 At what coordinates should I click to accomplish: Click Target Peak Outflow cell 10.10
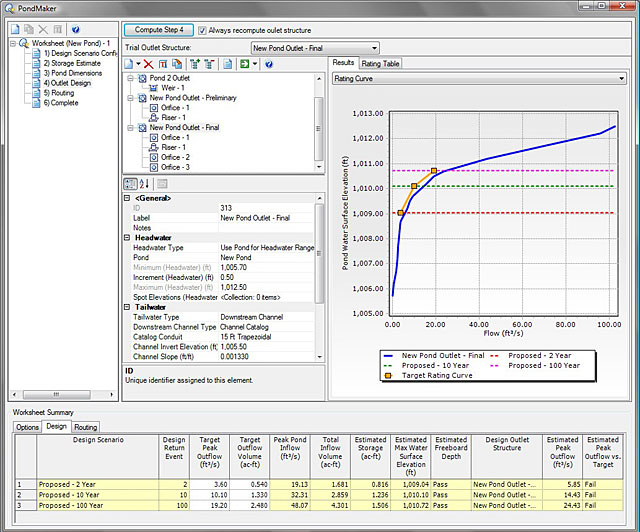pyautogui.click(x=209, y=495)
